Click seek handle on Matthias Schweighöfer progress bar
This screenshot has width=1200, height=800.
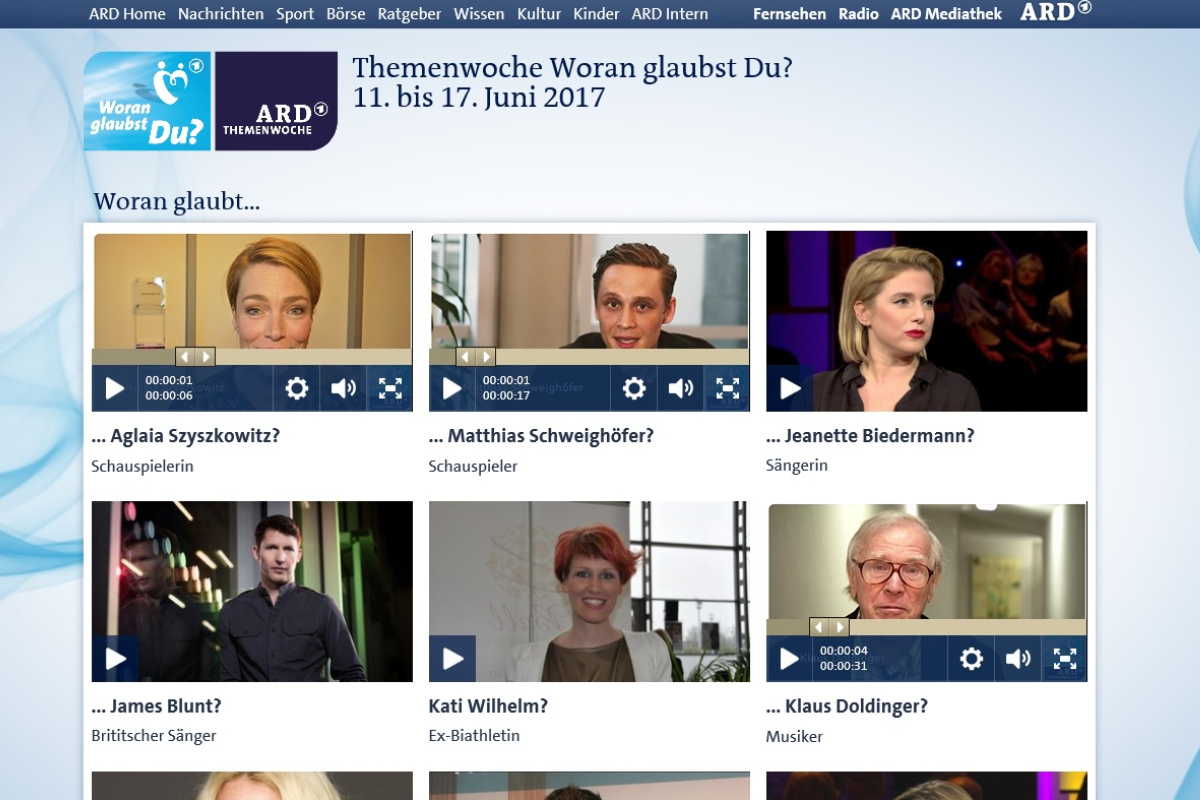475,356
